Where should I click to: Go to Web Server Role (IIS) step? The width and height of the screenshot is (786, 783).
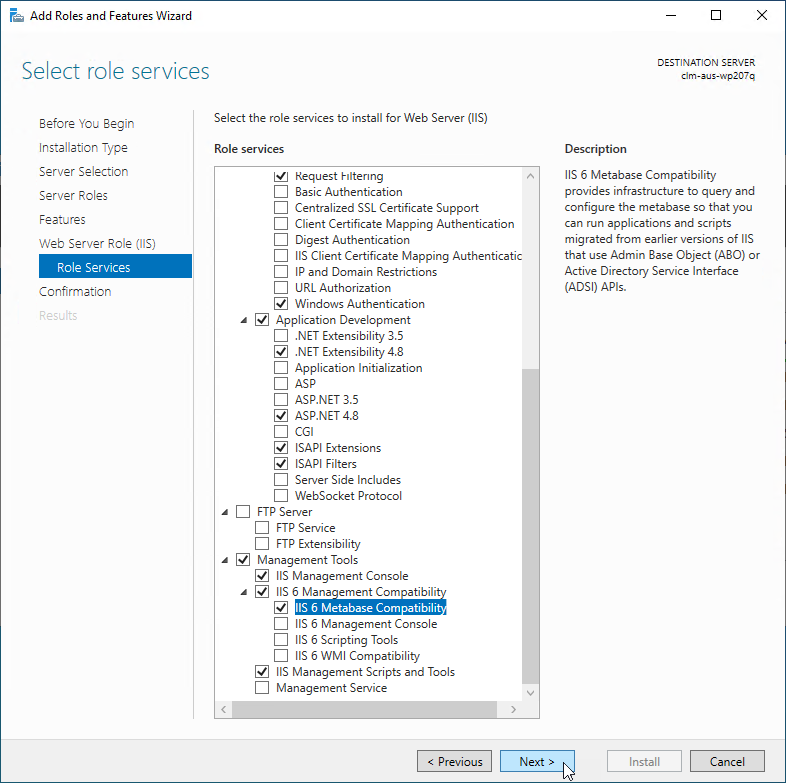[97, 244]
